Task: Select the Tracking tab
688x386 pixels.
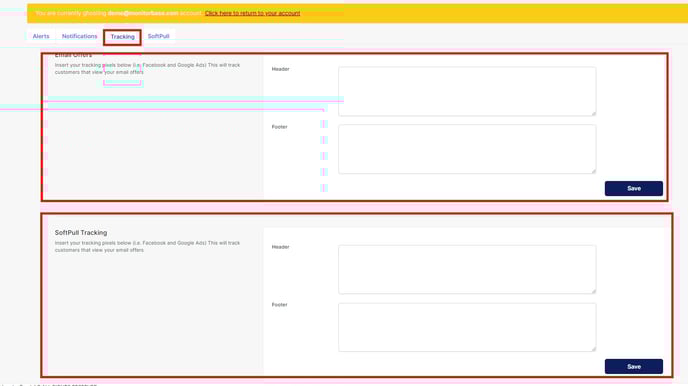Action: coord(122,37)
